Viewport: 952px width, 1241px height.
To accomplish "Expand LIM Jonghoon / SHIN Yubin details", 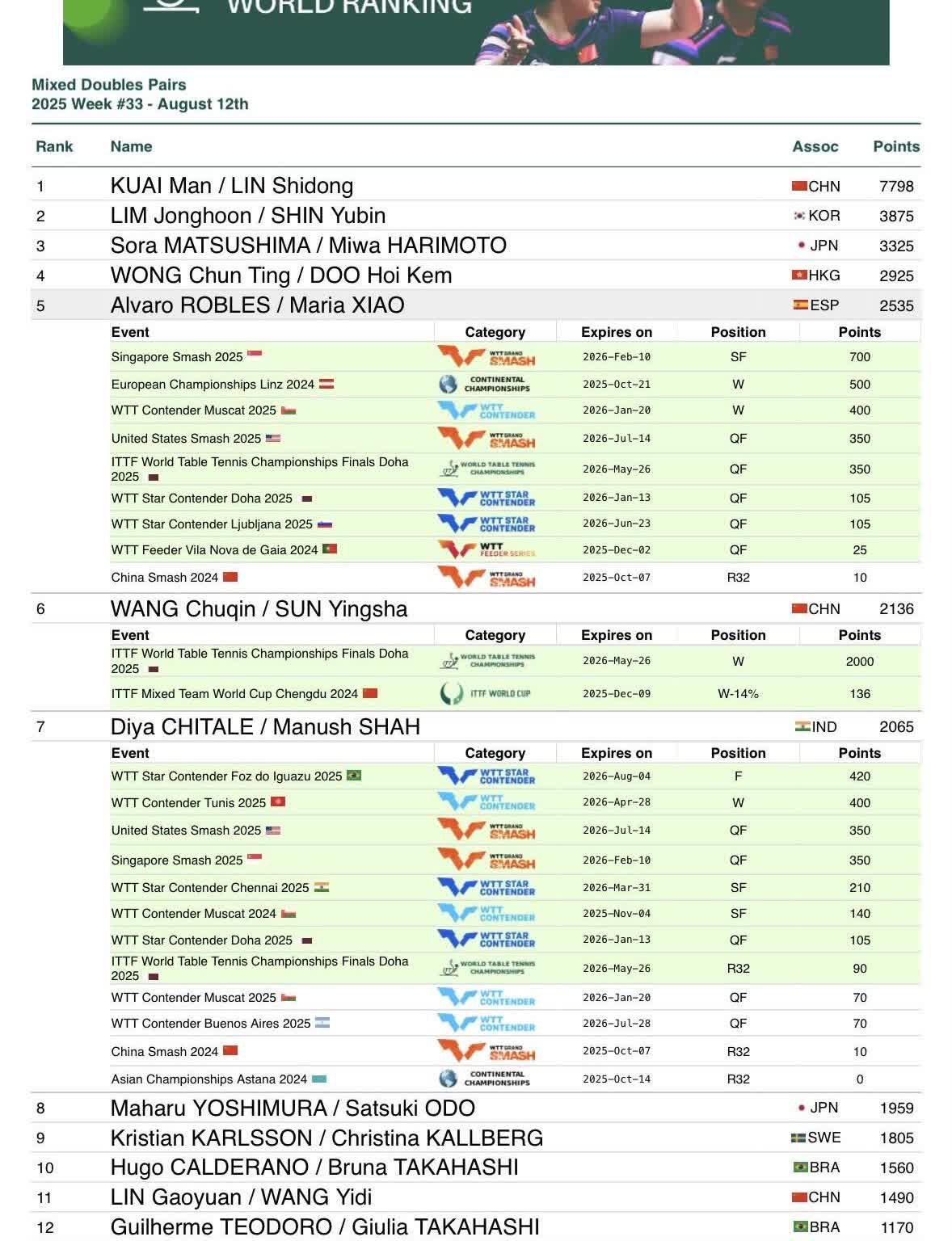I will (x=475, y=216).
